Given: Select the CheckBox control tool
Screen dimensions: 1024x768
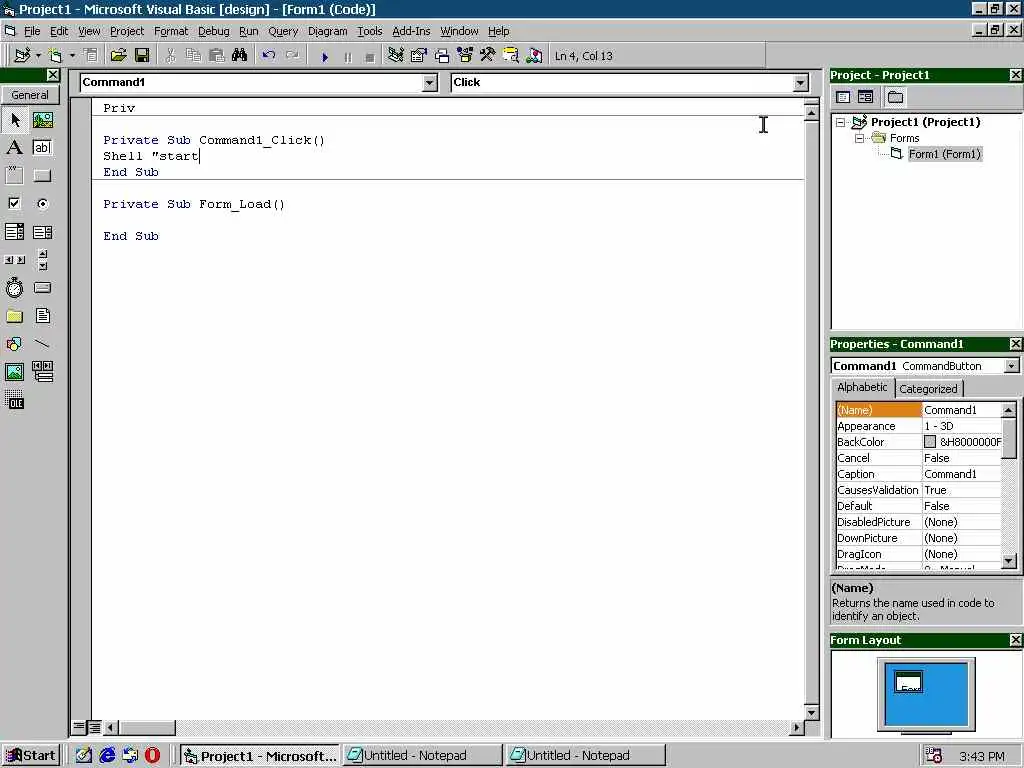Looking at the screenshot, I should [14, 203].
